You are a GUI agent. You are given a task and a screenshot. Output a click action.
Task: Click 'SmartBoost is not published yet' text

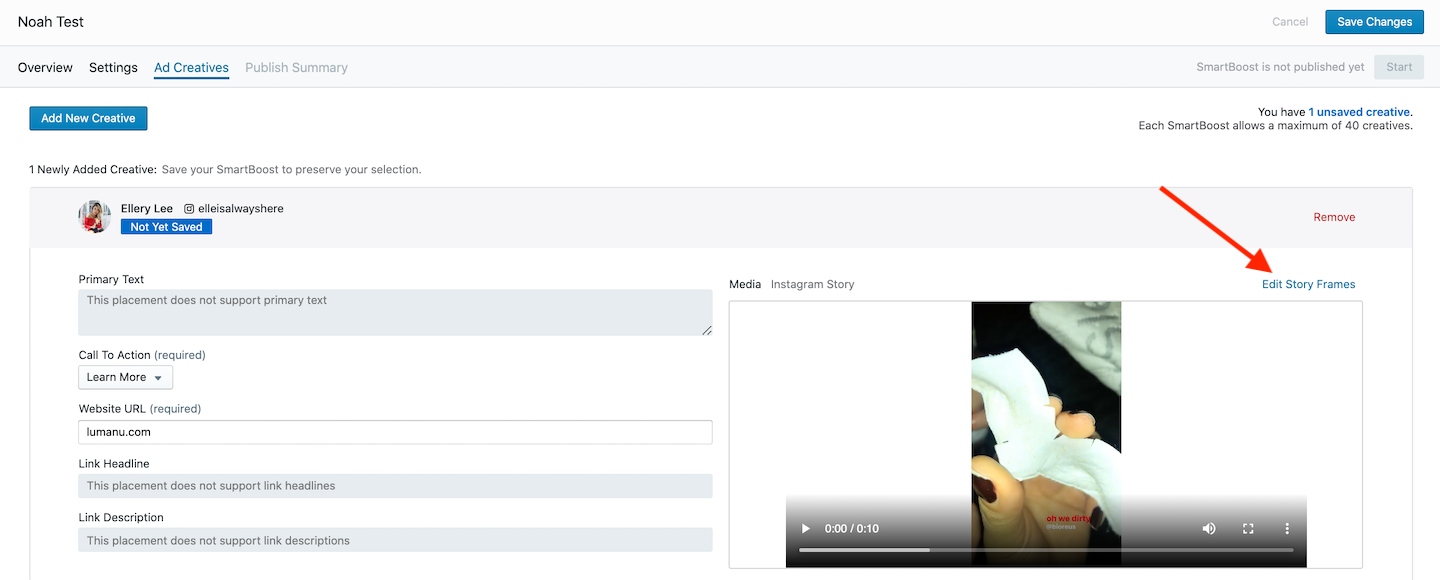pos(1281,67)
